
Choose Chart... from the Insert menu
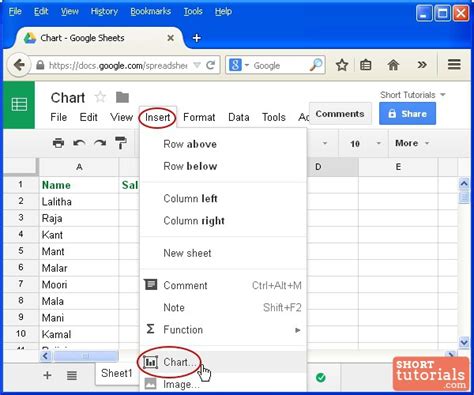click(x=223, y=362)
